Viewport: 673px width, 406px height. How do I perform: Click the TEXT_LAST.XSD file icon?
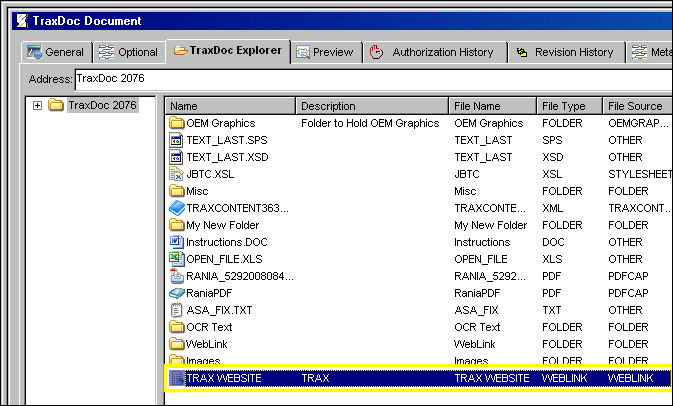tap(176, 157)
